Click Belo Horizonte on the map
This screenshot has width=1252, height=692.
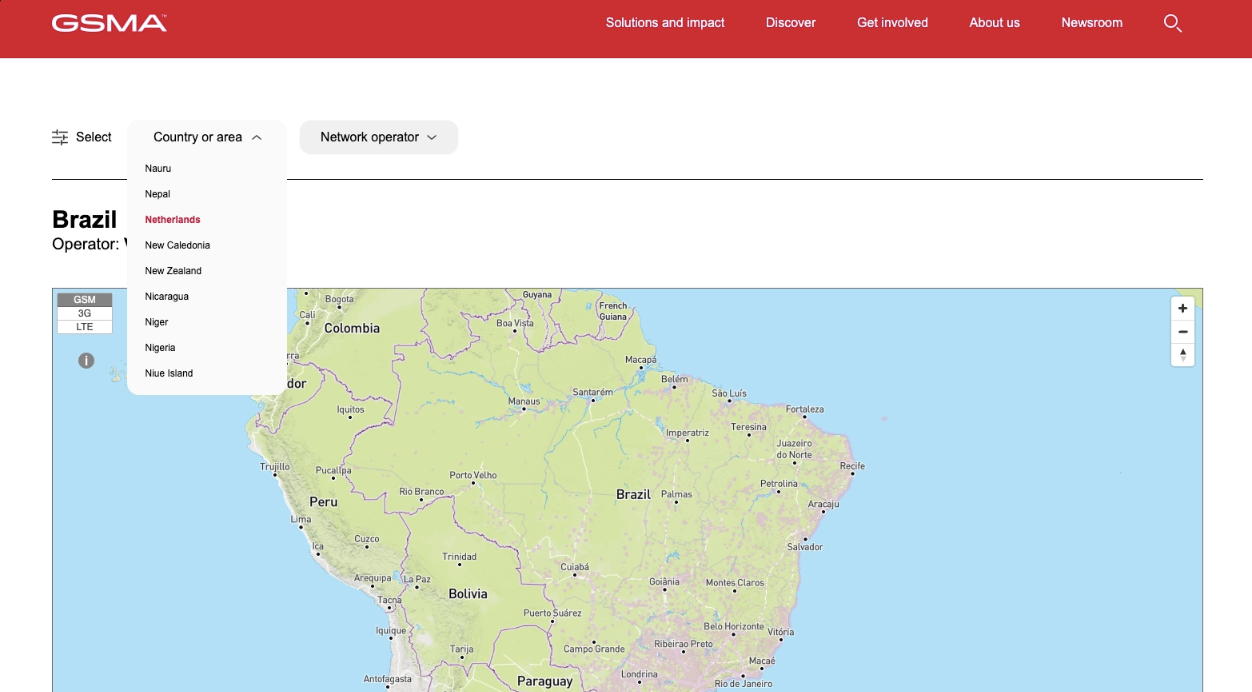coord(733,626)
